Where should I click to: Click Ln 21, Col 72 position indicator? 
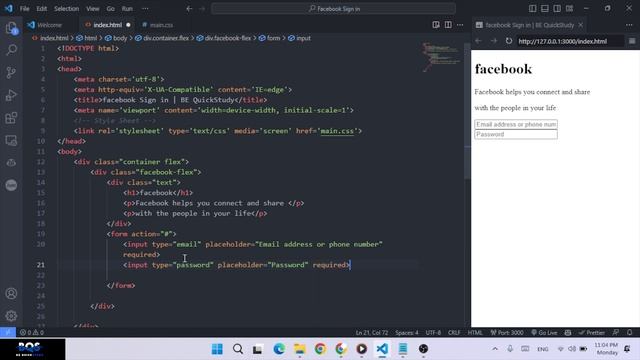[x=371, y=332]
